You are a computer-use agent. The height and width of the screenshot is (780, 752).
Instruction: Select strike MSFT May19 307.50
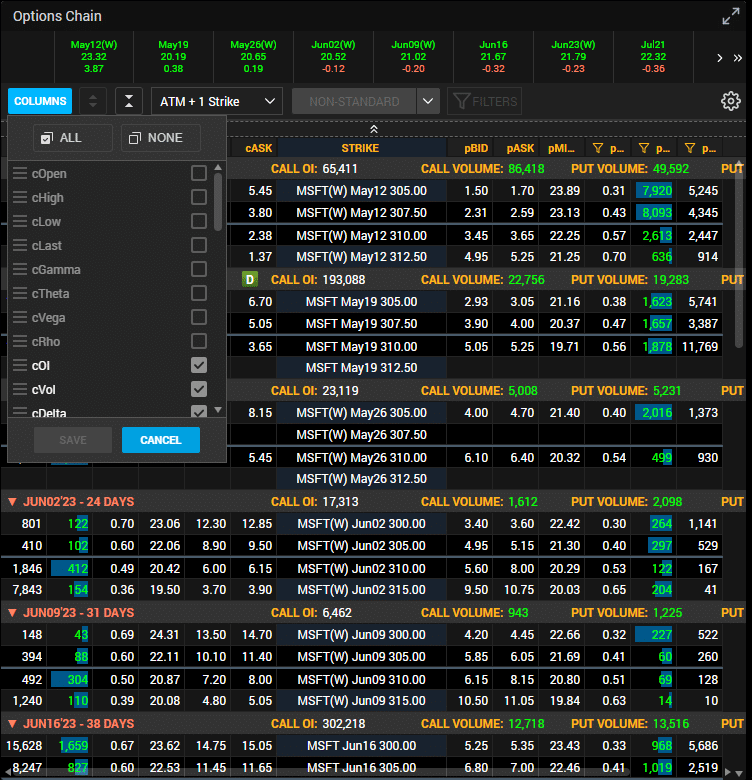[362, 324]
